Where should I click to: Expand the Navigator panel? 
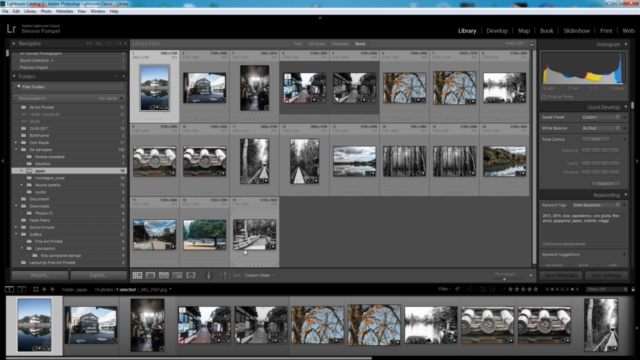(x=14, y=43)
